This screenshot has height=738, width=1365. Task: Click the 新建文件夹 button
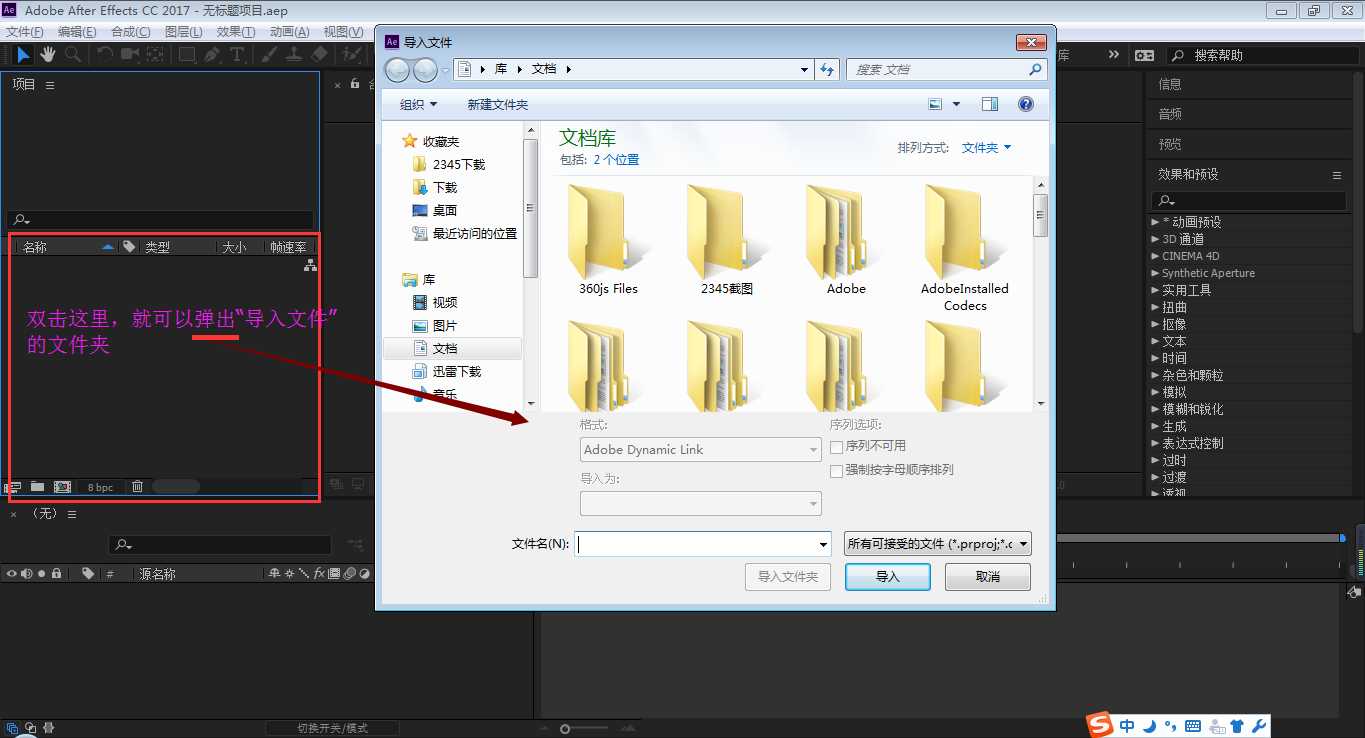tap(498, 104)
